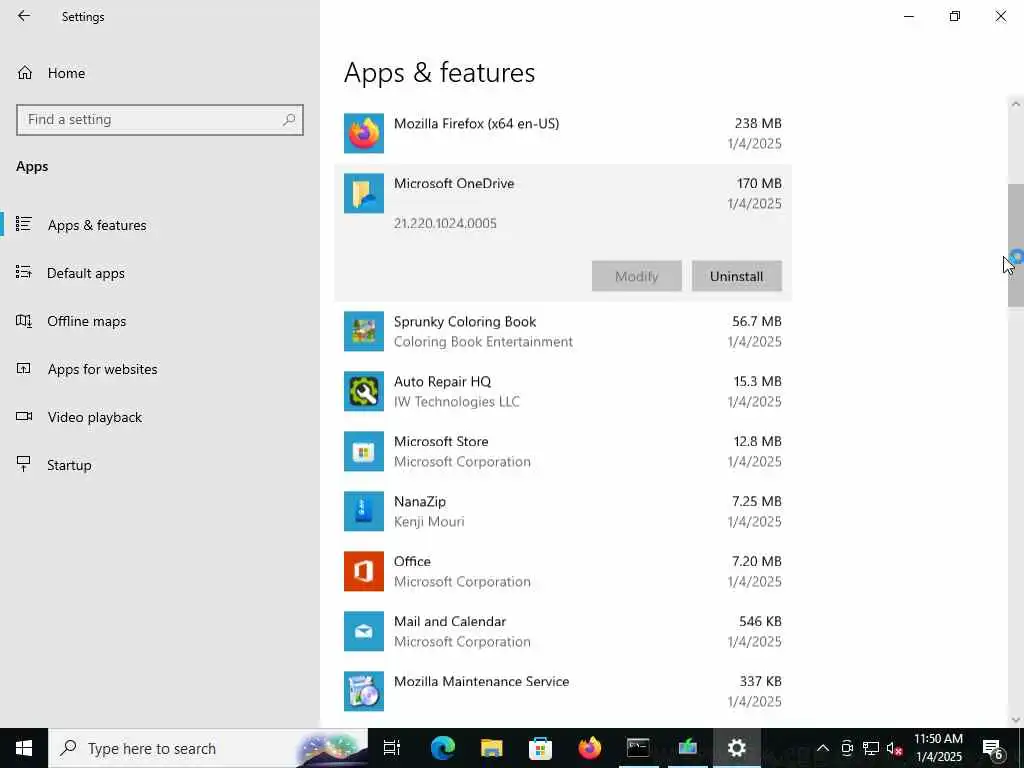
Task: Open Video playback settings
Action: pyautogui.click(x=160, y=417)
